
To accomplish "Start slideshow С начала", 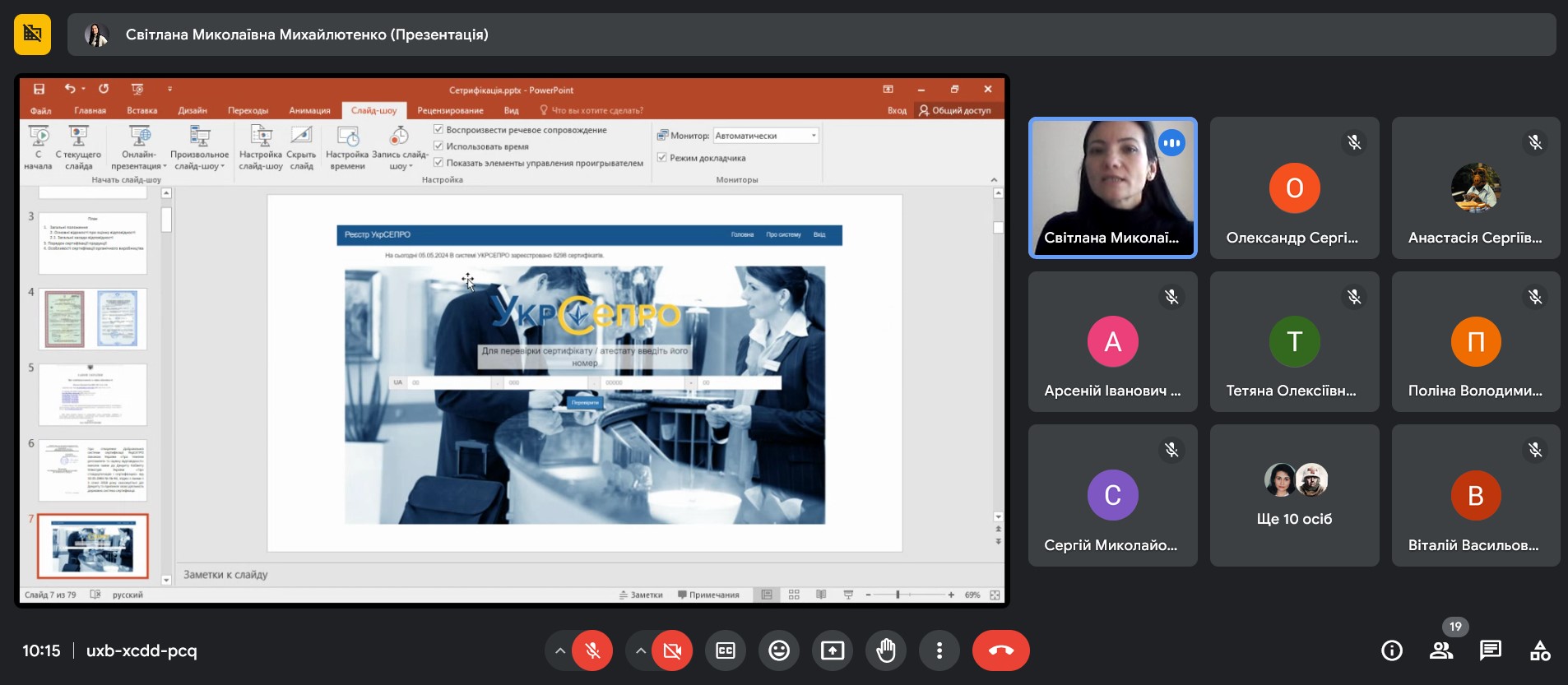I will [x=38, y=148].
